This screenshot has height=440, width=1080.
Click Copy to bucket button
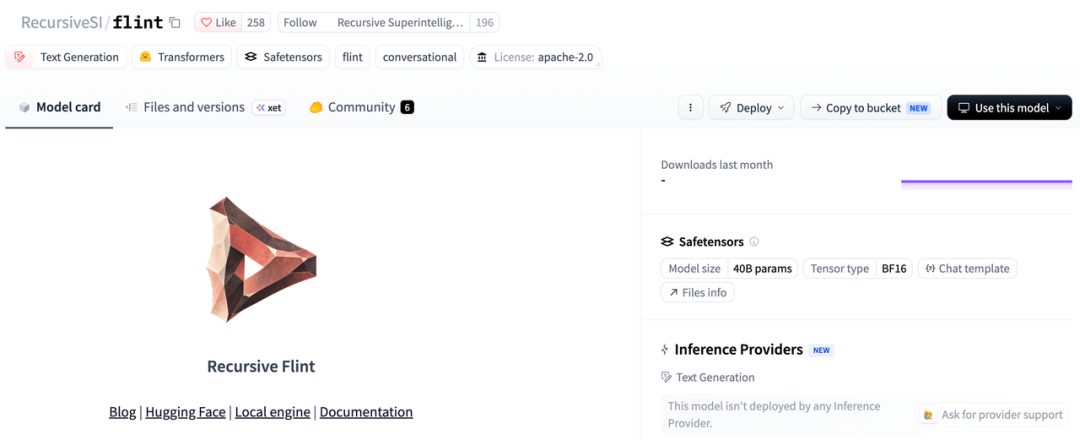(x=871, y=107)
